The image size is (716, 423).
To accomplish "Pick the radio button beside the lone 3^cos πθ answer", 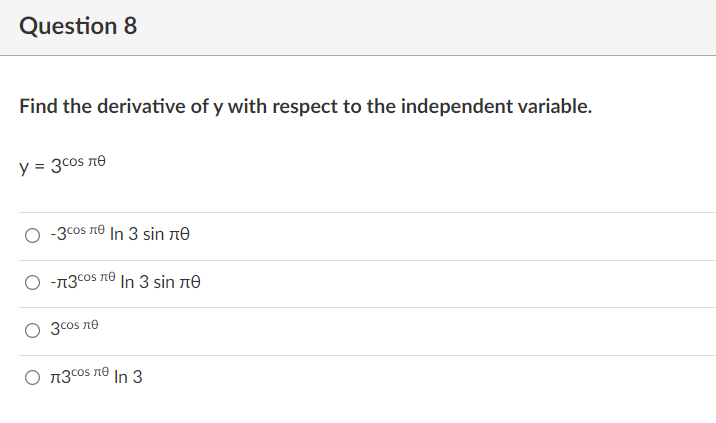I will point(34,331).
